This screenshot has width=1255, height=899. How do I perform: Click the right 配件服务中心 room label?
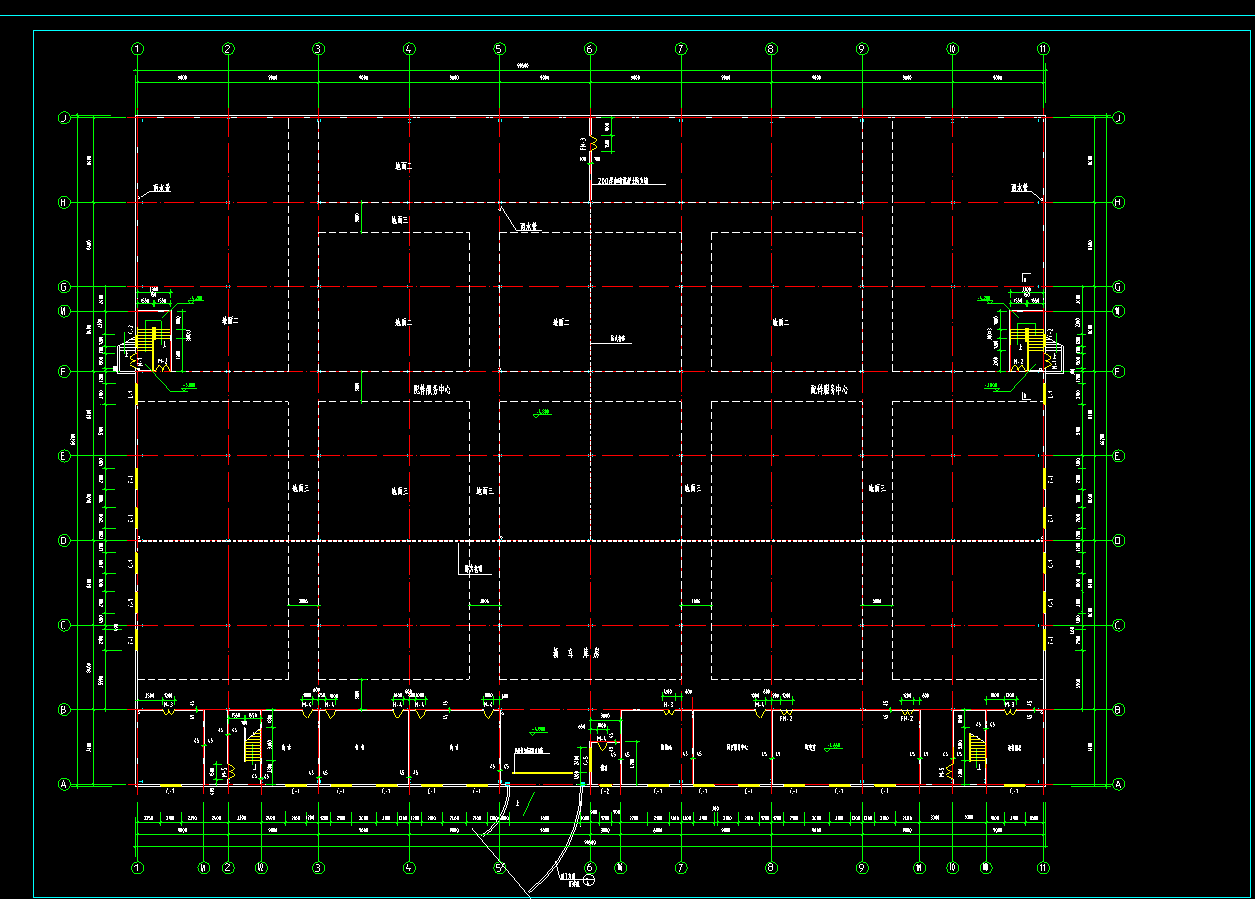point(836,391)
